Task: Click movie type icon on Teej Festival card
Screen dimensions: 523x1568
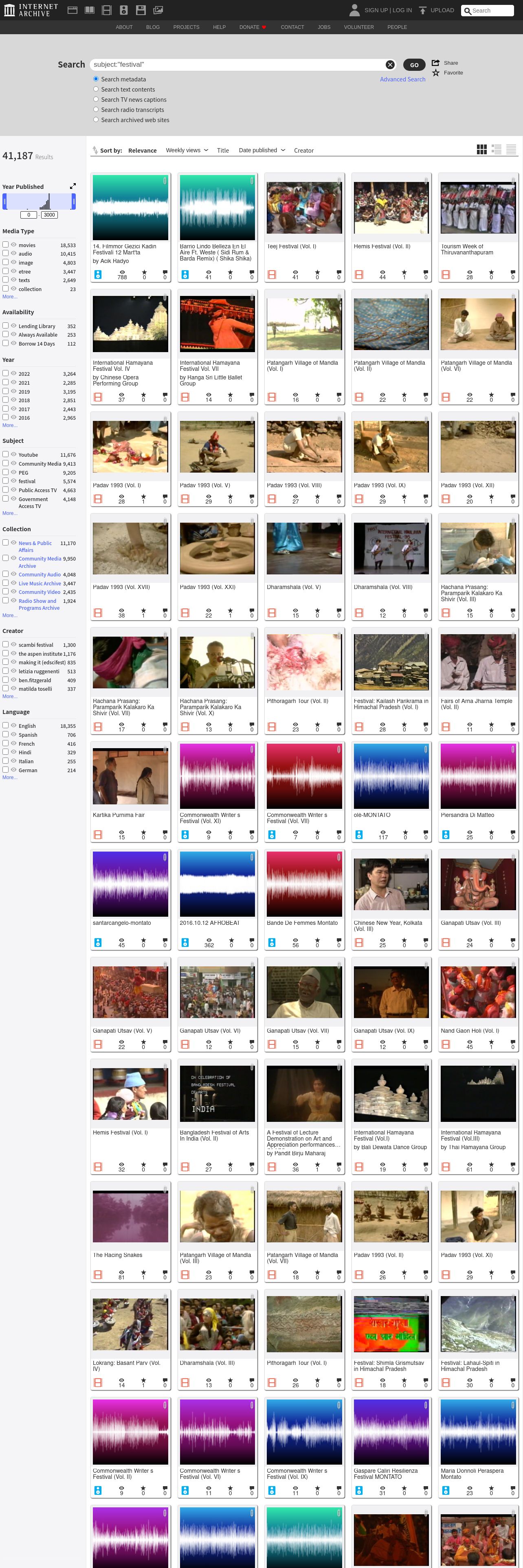Action: click(x=272, y=274)
